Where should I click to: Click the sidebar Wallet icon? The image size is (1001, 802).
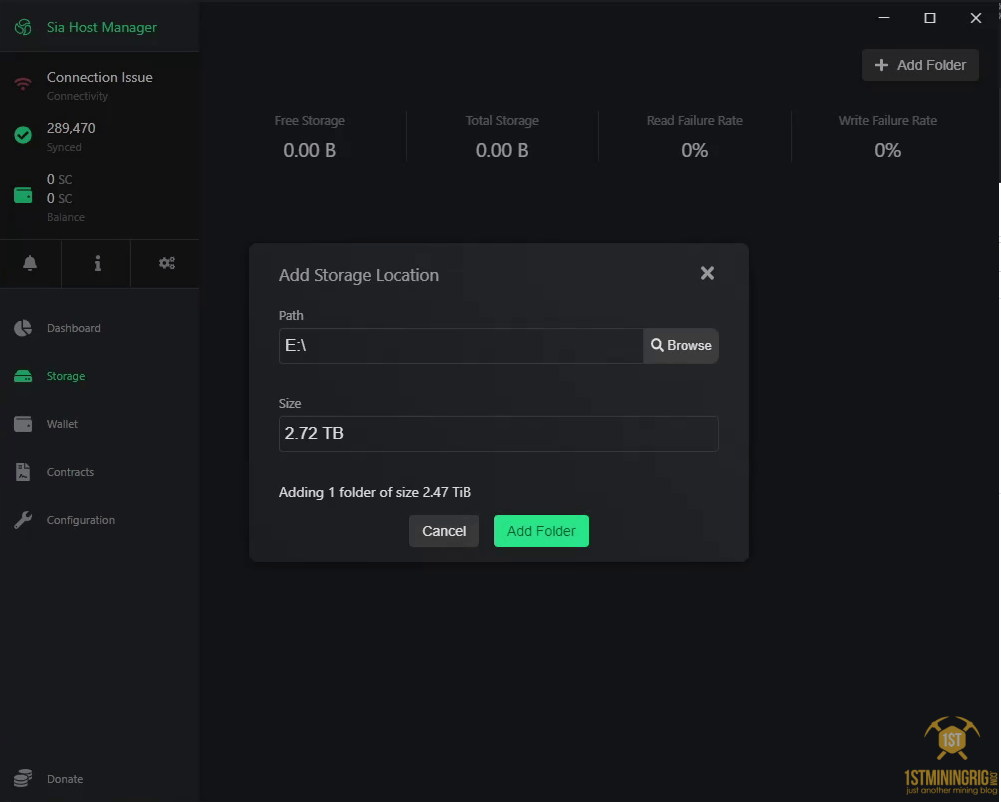(x=23, y=424)
